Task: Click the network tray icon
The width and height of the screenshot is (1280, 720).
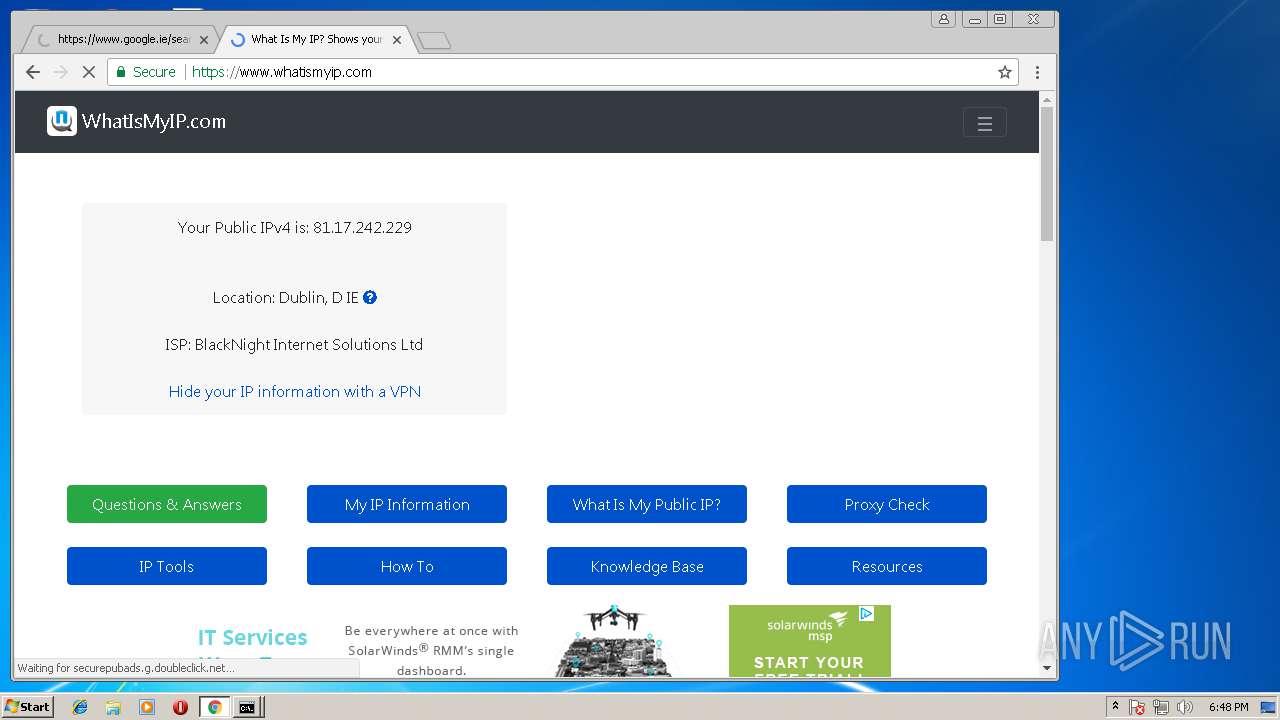Action: tap(1161, 707)
